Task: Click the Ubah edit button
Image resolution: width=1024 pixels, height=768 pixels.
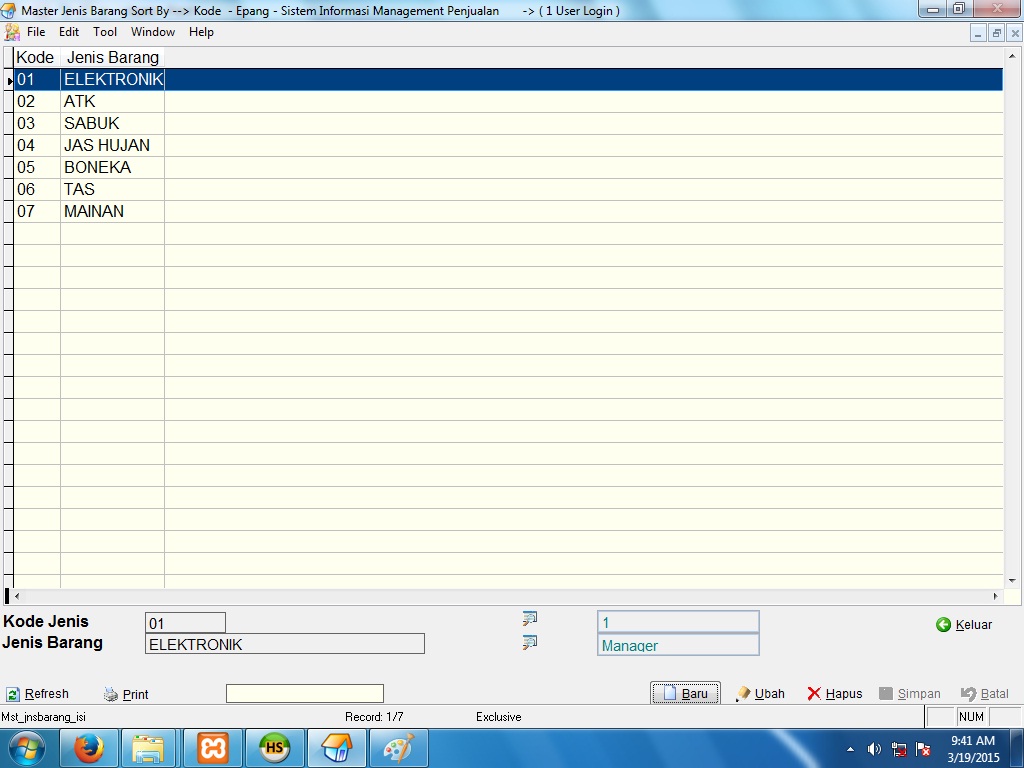Action: point(760,694)
